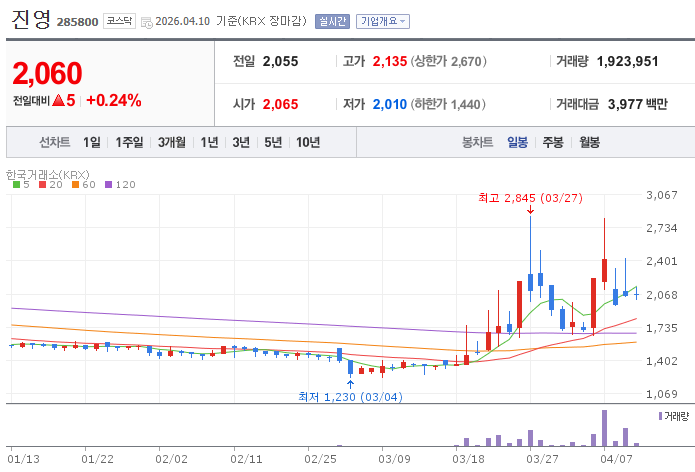Viewport: 695px width, 472px height.
Task: Show the 10년 line chart
Action: [x=308, y=142]
